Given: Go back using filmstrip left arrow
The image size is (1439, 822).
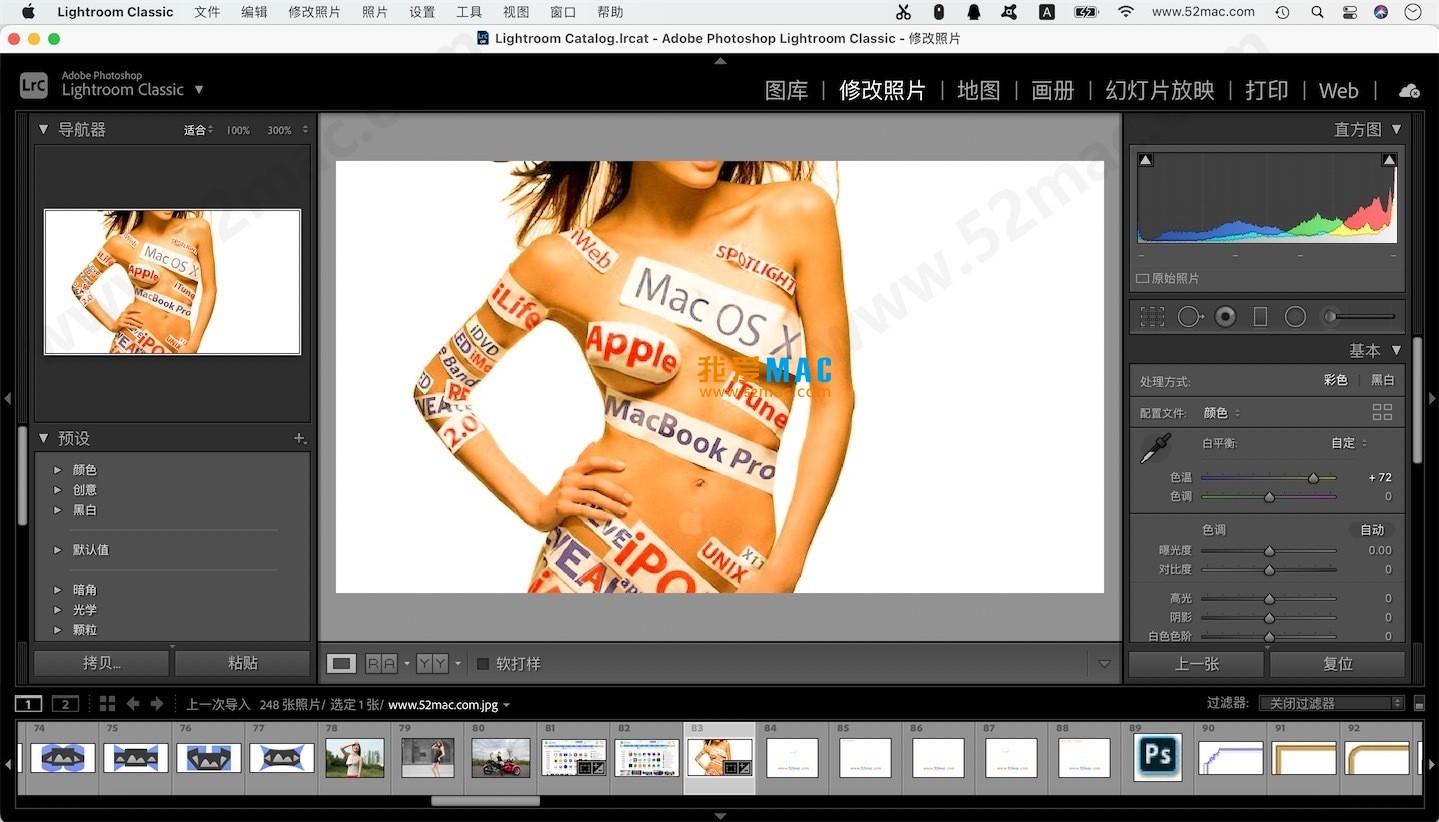Looking at the screenshot, I should pos(132,704).
